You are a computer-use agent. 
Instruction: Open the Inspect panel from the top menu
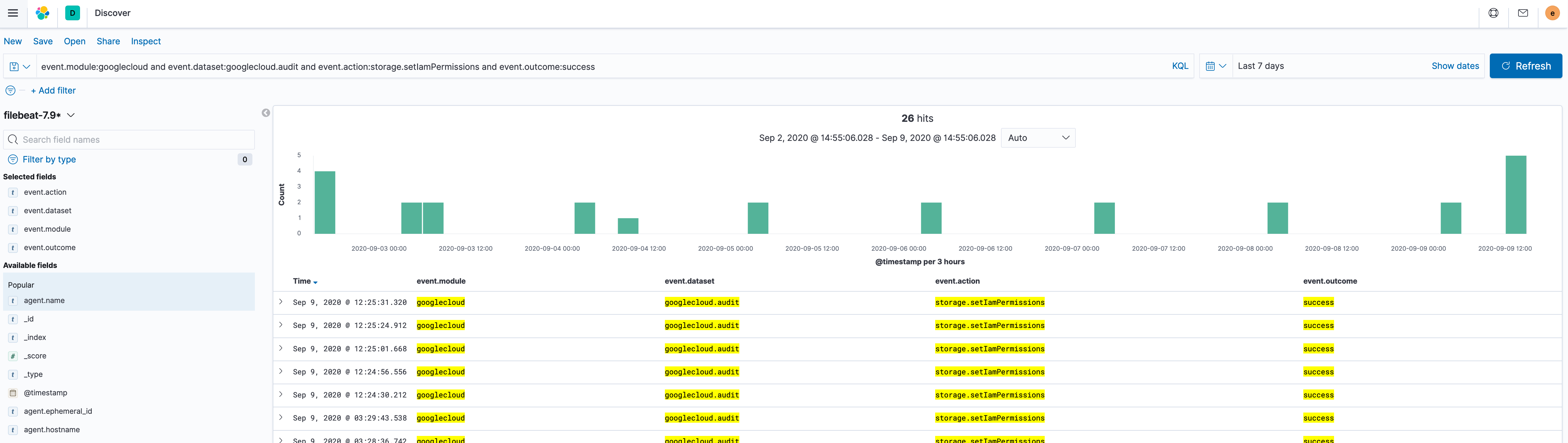coord(146,42)
